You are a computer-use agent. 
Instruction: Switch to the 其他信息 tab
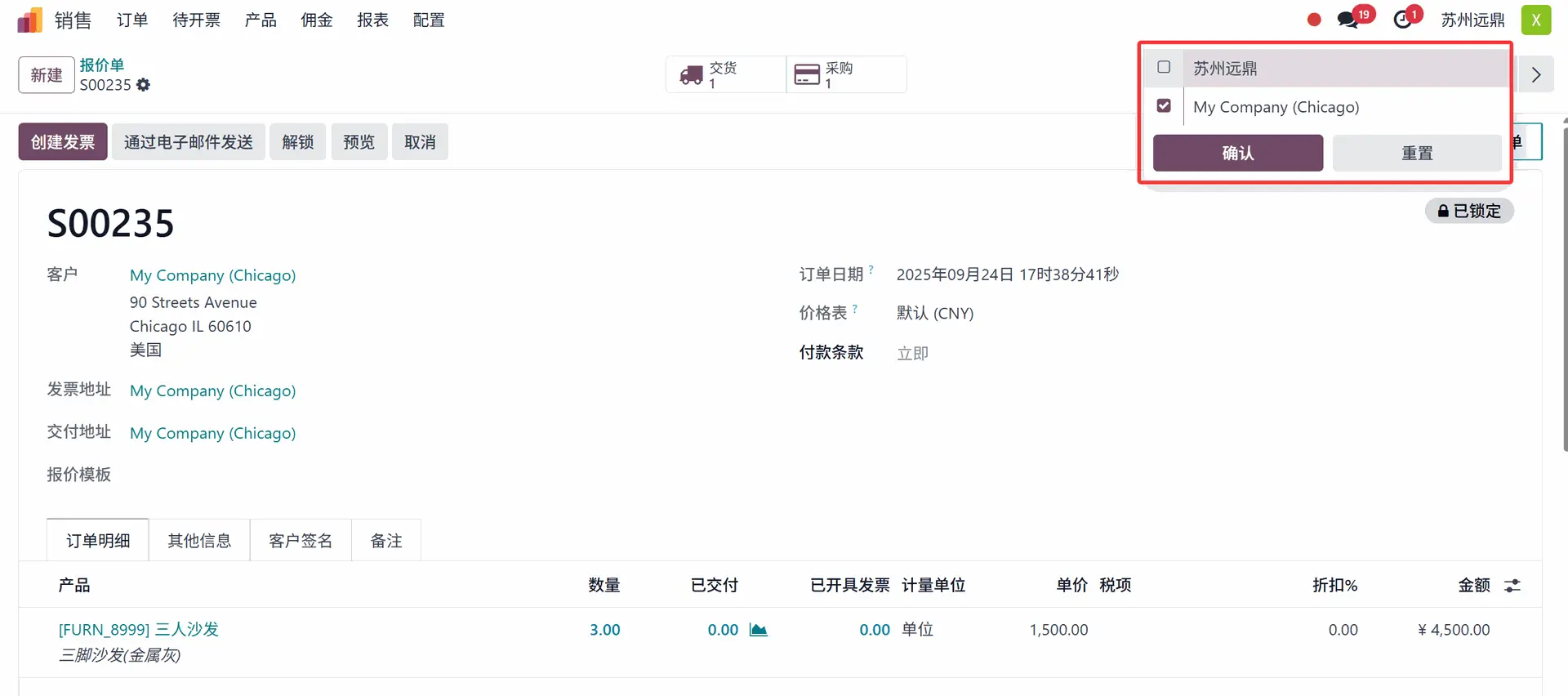pyautogui.click(x=199, y=541)
